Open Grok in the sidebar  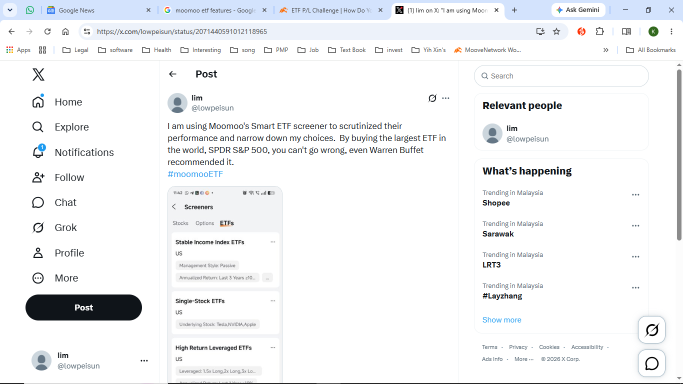(54, 228)
